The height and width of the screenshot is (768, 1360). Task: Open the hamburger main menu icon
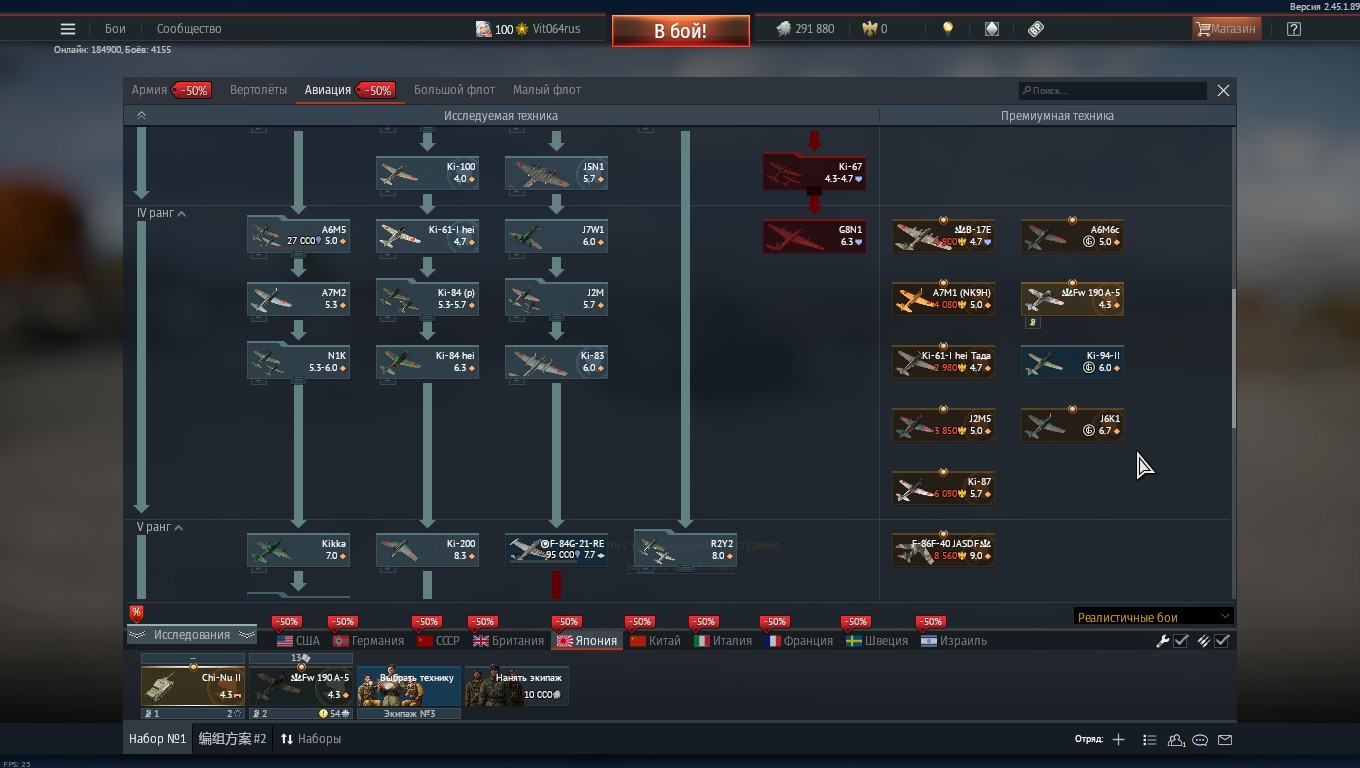pos(68,29)
